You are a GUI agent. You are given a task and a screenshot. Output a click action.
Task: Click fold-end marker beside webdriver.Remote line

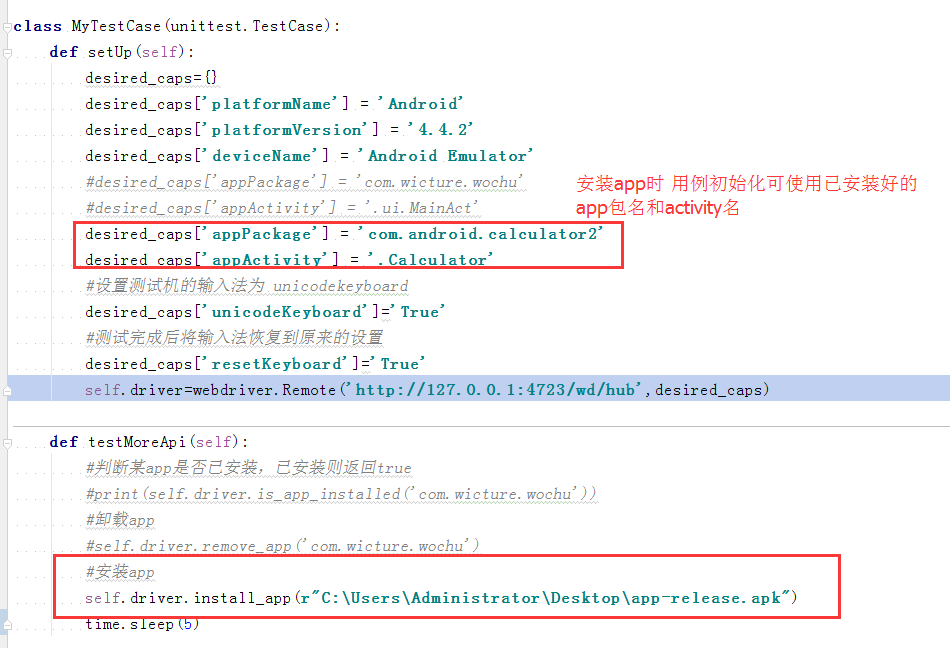coord(7,391)
